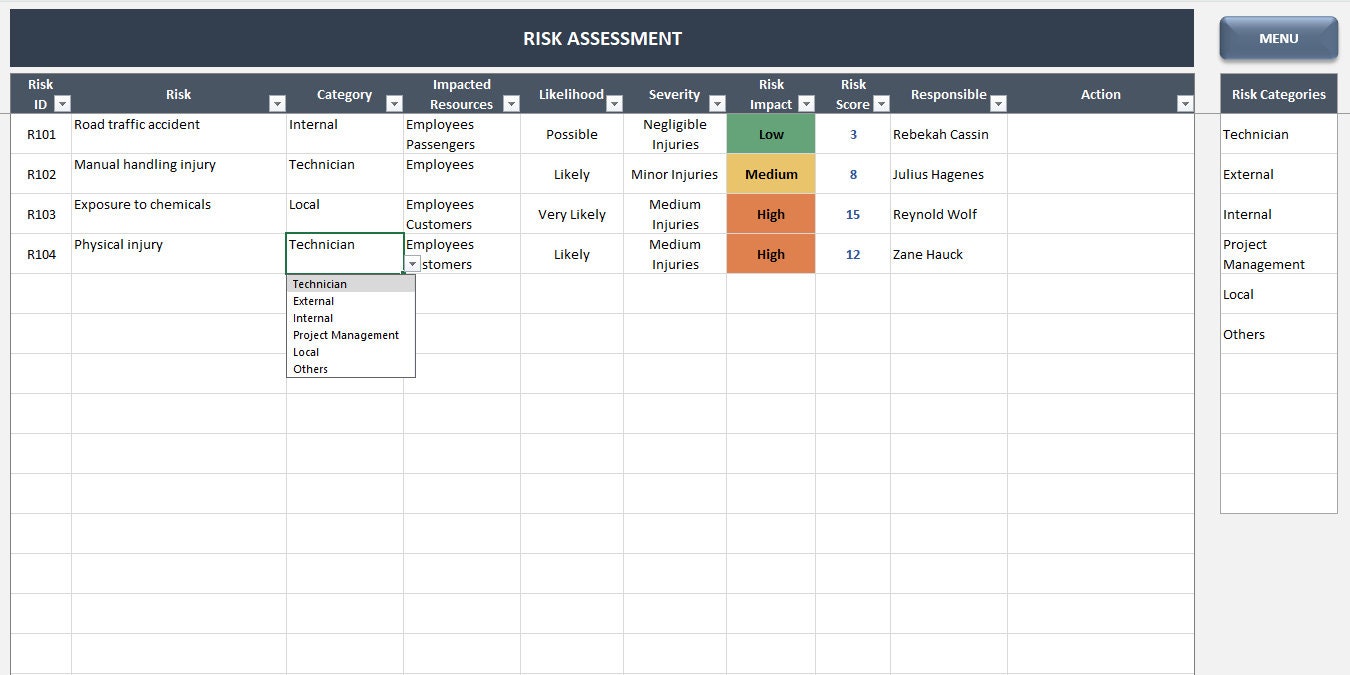Open the Likelihood column filter arrow
The width and height of the screenshot is (1350, 675).
pyautogui.click(x=614, y=104)
